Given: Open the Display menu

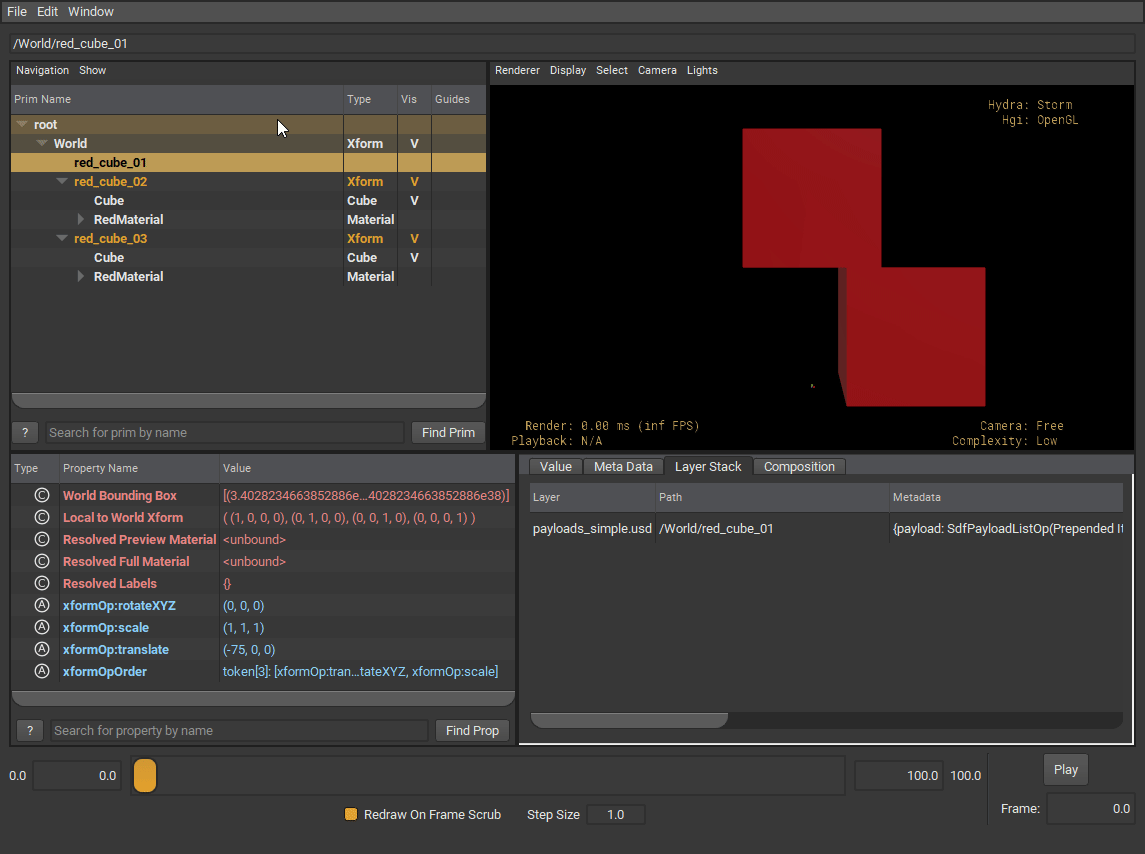Looking at the screenshot, I should click(568, 70).
